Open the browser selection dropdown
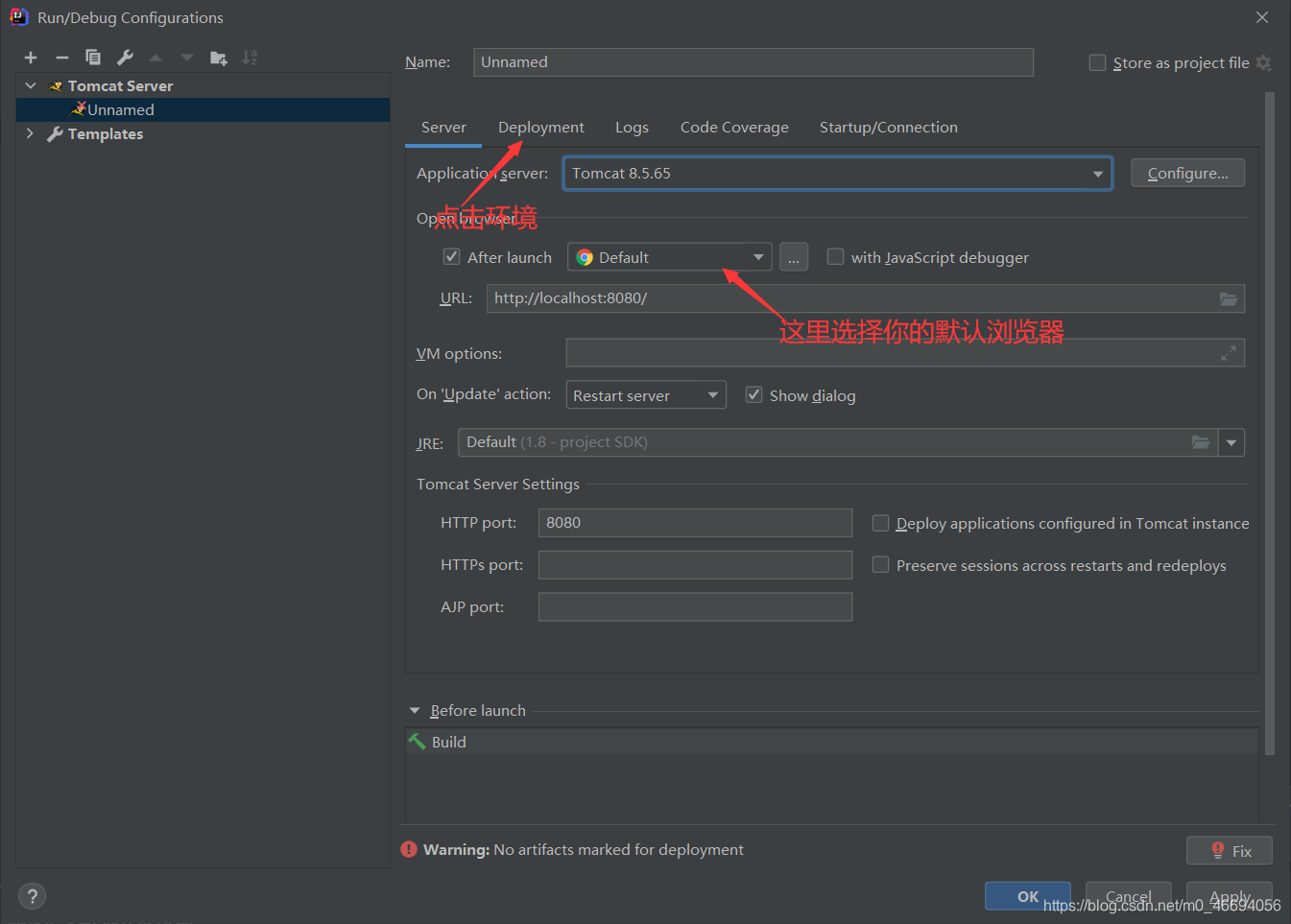Screen dimensions: 1291x924 [x=670, y=257]
